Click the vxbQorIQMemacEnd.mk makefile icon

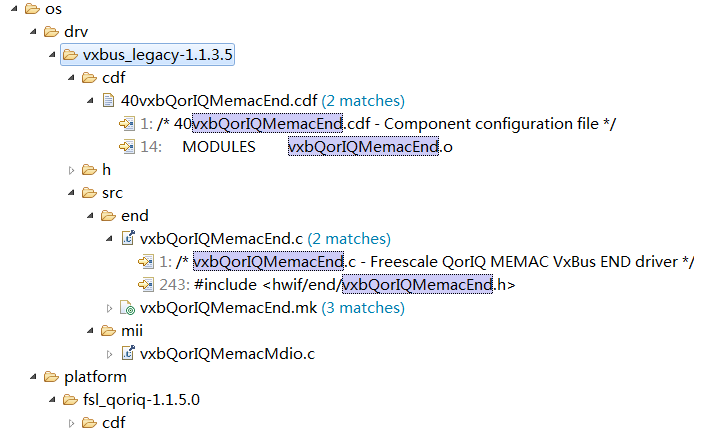[x=127, y=307]
